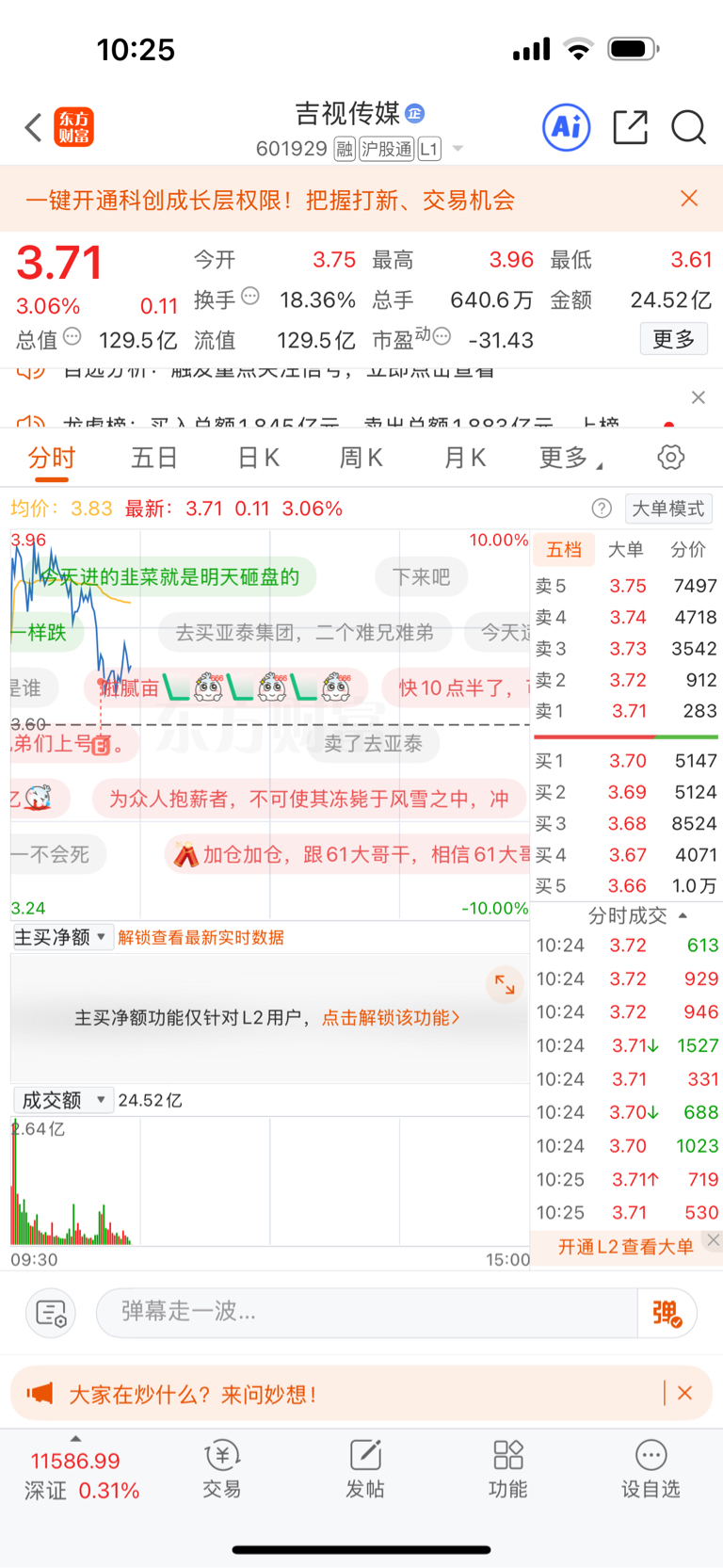The width and height of the screenshot is (723, 1568).
Task: Tap the 总值 info icon
Action: tap(72, 336)
